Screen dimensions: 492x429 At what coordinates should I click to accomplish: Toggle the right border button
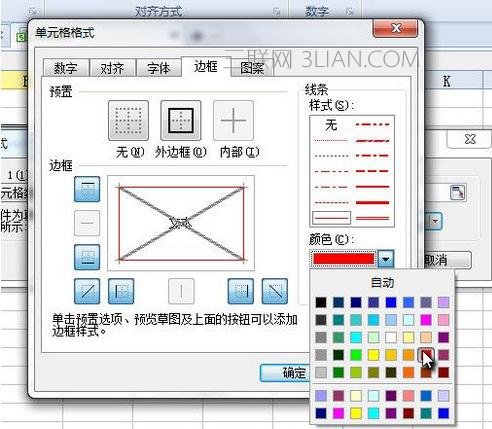pyautogui.click(x=241, y=291)
